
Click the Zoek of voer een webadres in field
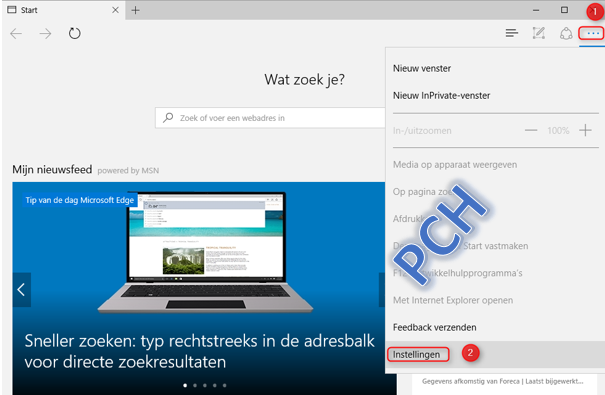point(270,118)
